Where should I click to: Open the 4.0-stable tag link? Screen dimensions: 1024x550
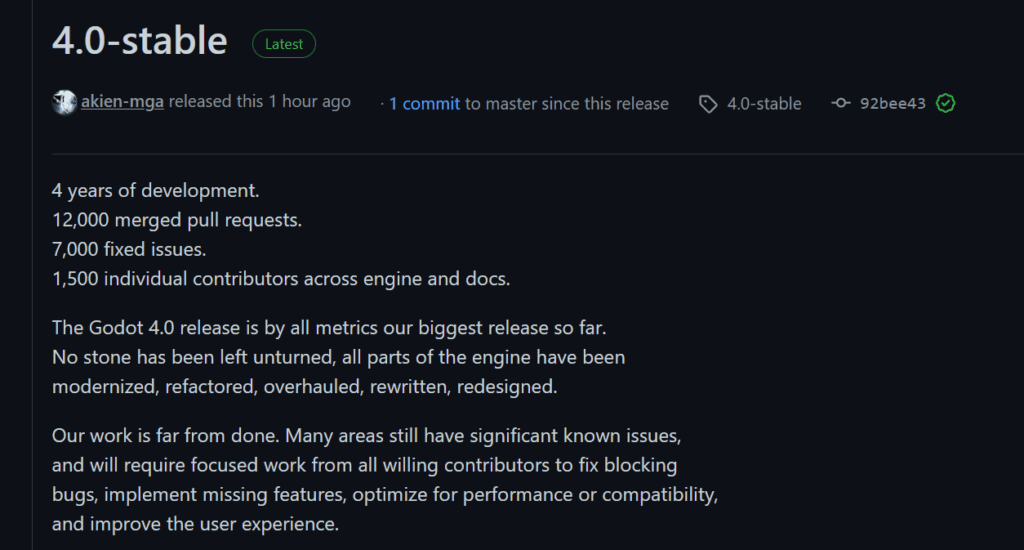pyautogui.click(x=763, y=104)
